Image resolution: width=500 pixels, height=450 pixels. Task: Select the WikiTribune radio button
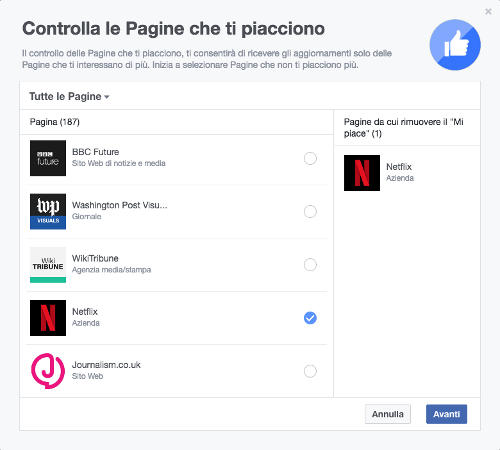pyautogui.click(x=310, y=265)
